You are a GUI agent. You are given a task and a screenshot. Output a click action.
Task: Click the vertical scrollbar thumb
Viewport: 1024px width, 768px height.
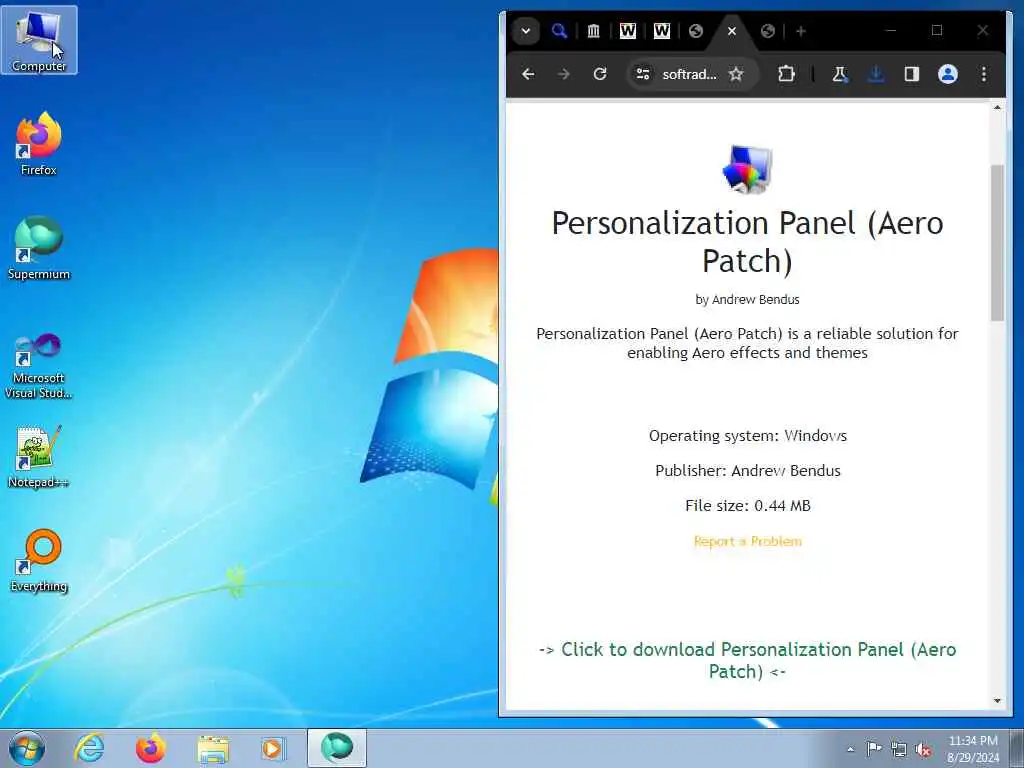[x=997, y=243]
